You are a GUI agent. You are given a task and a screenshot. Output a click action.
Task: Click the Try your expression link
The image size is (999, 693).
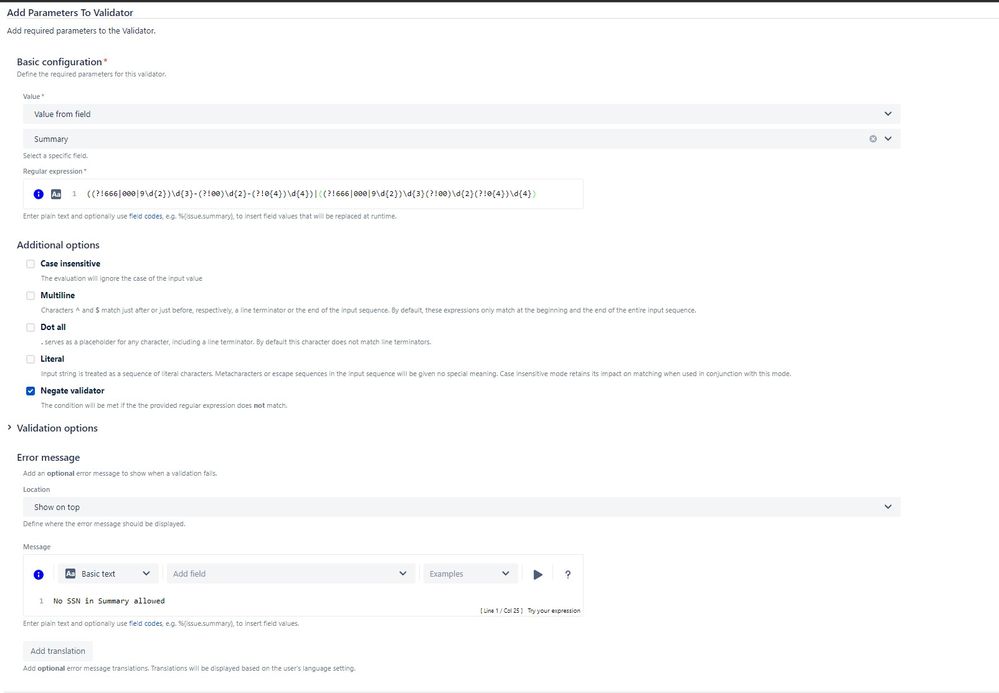click(554, 611)
